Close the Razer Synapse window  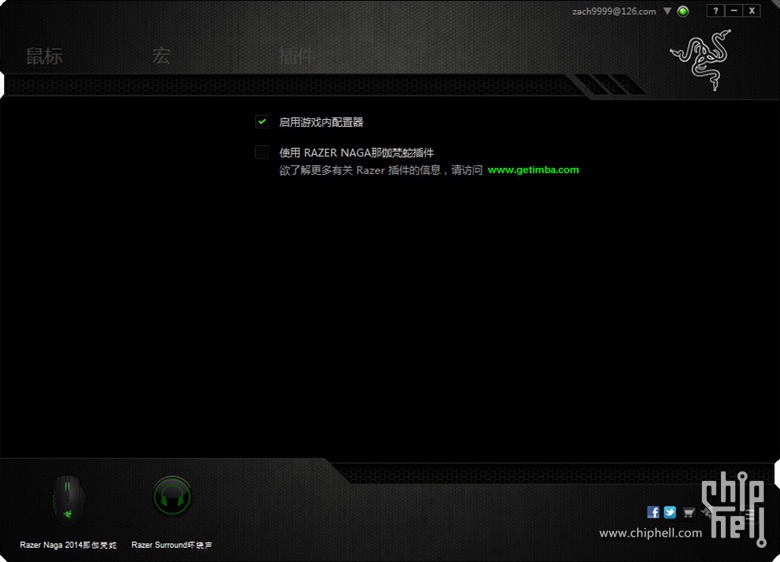[x=752, y=11]
